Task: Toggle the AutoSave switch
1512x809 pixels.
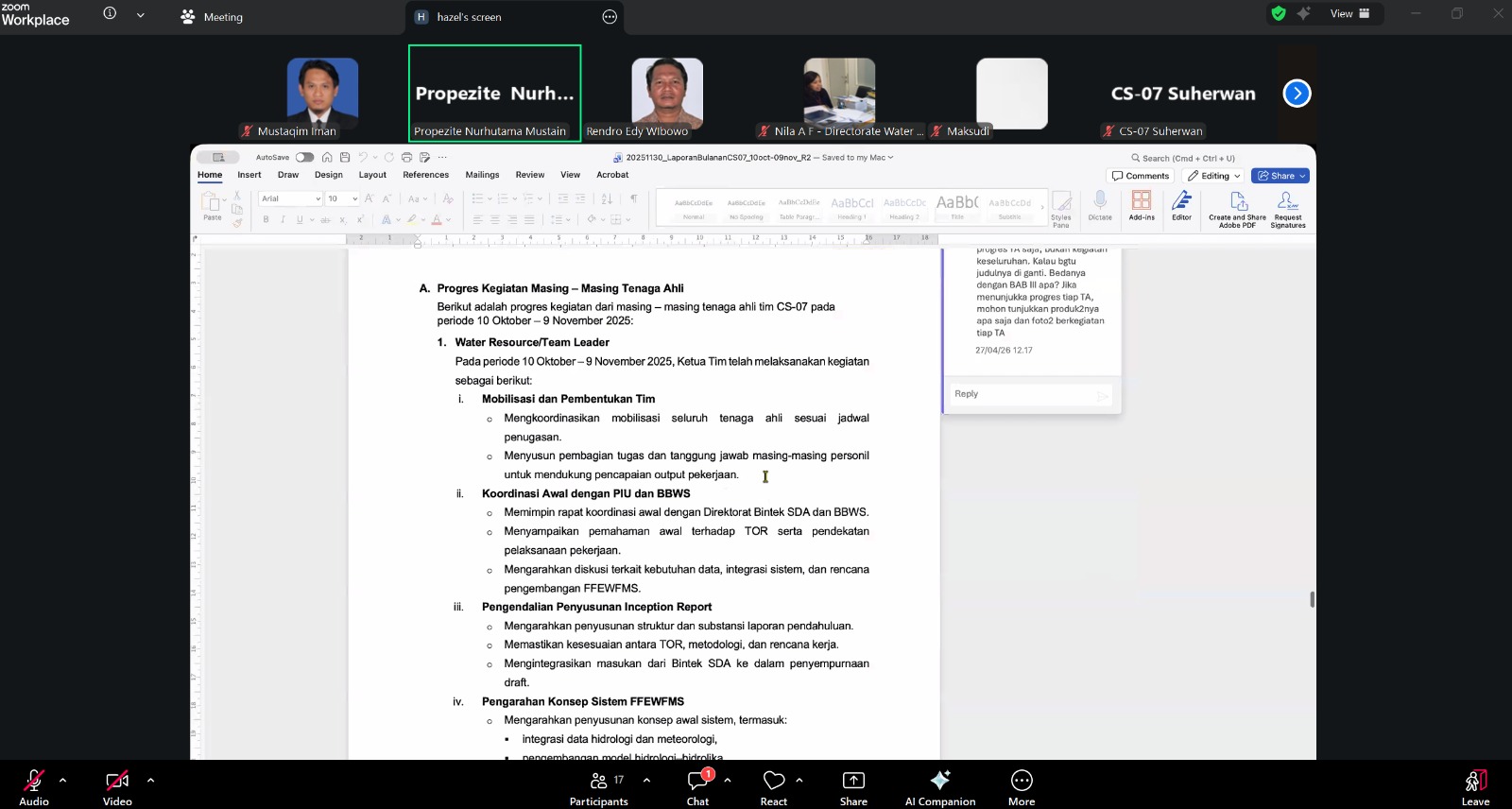Action: pos(304,158)
